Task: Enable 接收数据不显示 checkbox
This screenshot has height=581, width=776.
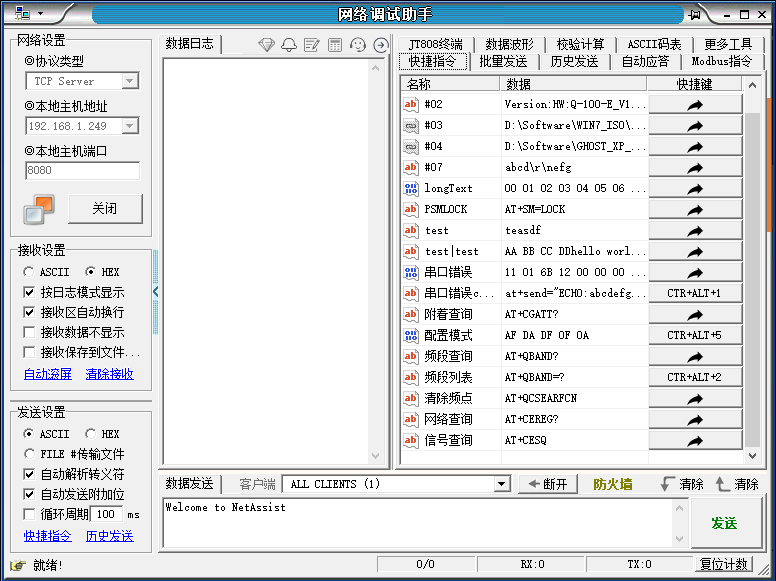Action: click(29, 332)
